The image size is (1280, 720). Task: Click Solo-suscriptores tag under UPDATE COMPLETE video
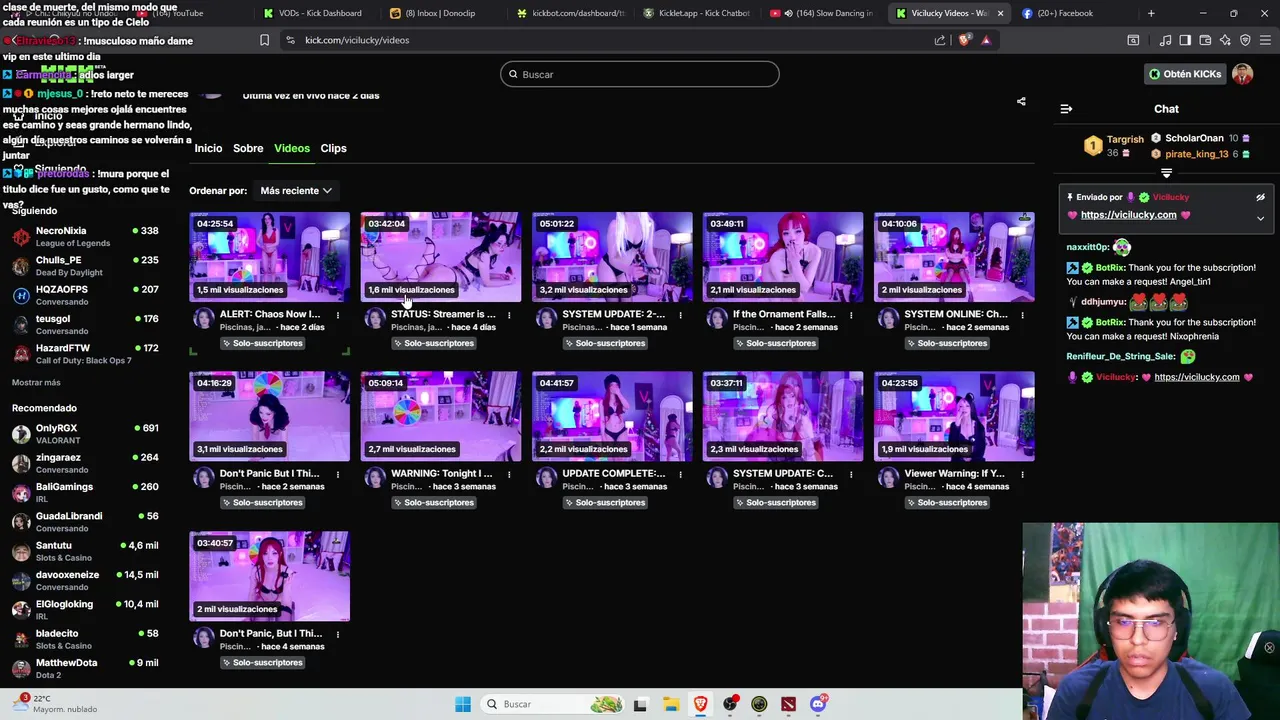[x=604, y=503]
